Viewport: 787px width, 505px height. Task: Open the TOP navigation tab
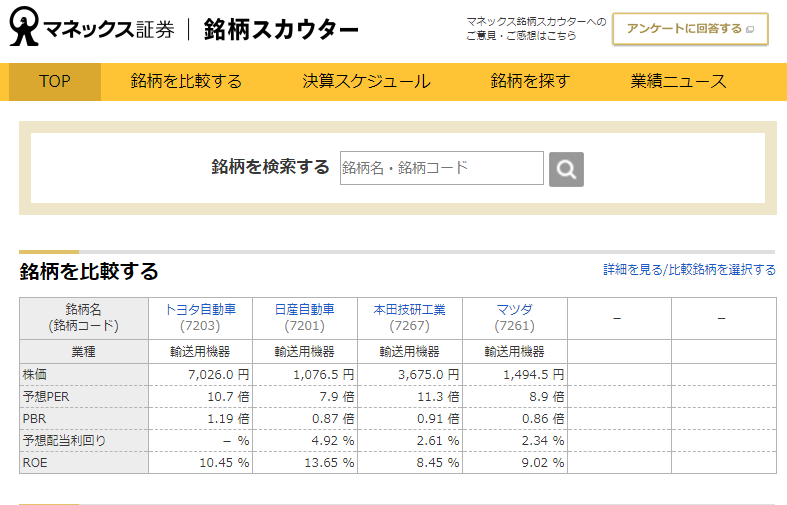pos(55,81)
